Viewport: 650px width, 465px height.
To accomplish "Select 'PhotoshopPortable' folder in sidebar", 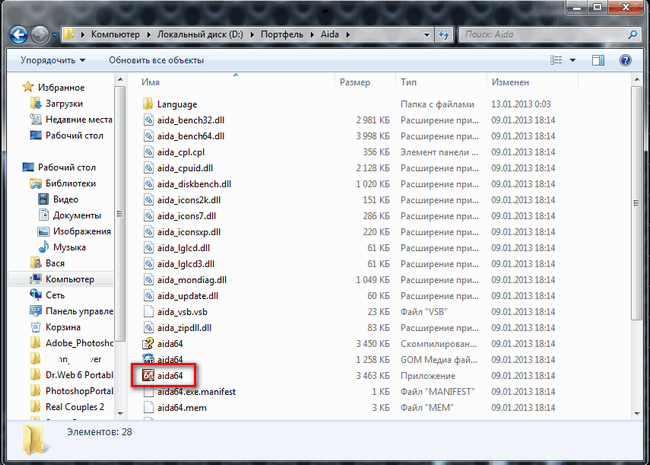I will coord(79,391).
